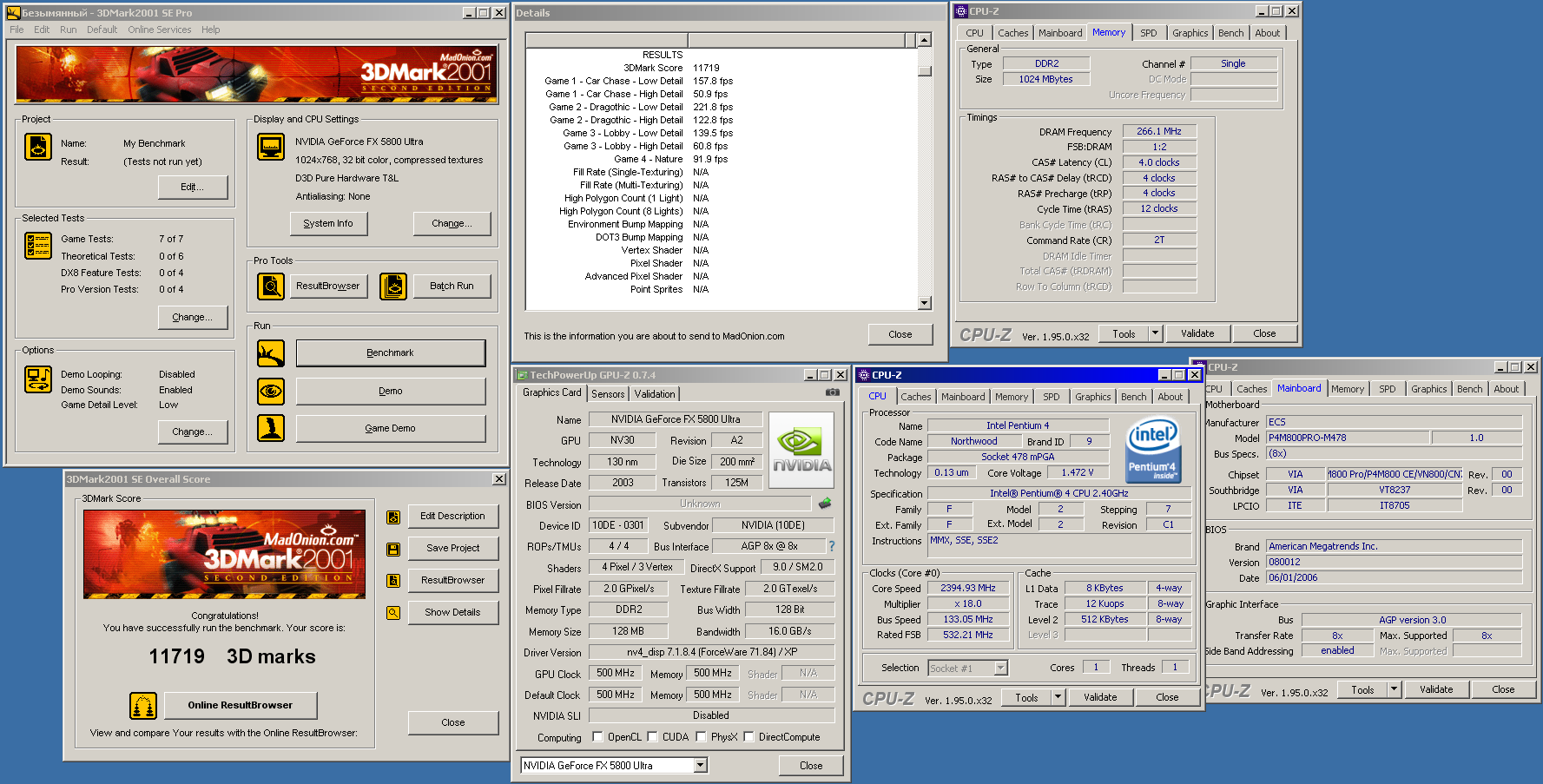Viewport: 1543px width, 784px height.
Task: Click the Save Project floppy icon
Action: (393, 550)
